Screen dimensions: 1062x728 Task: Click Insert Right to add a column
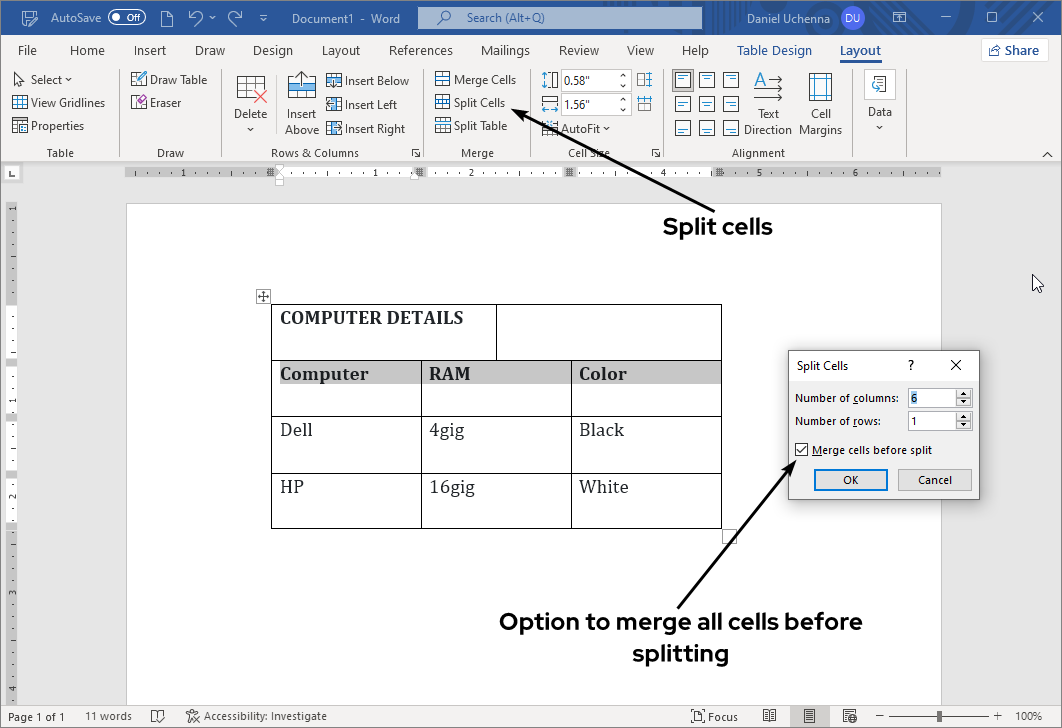[x=368, y=128]
